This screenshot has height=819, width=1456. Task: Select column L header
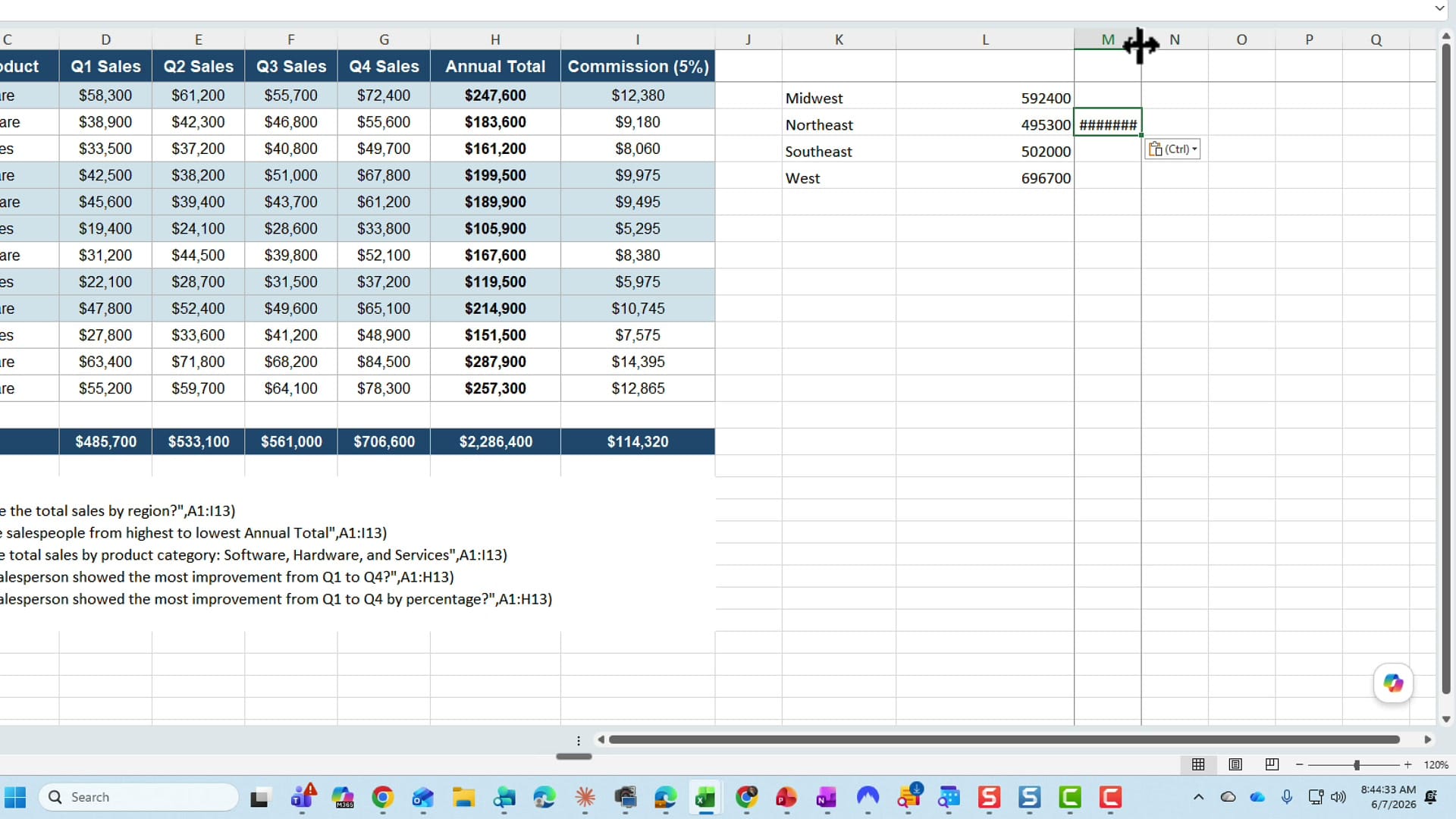tap(985, 39)
